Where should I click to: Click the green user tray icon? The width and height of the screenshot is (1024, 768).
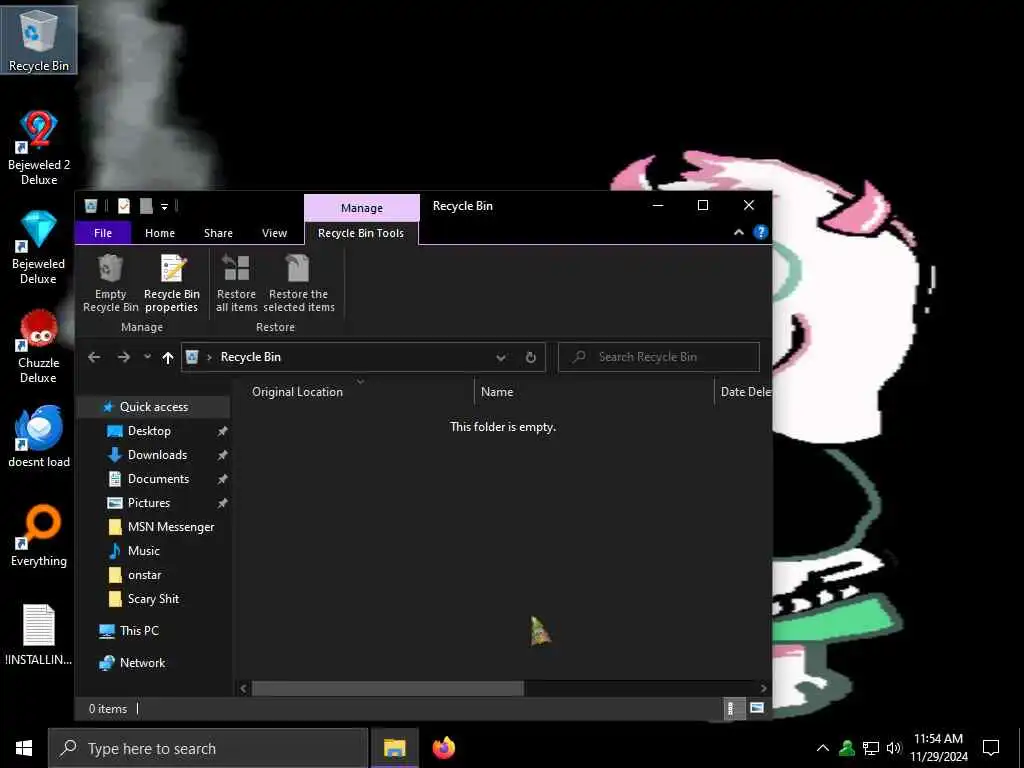click(847, 748)
